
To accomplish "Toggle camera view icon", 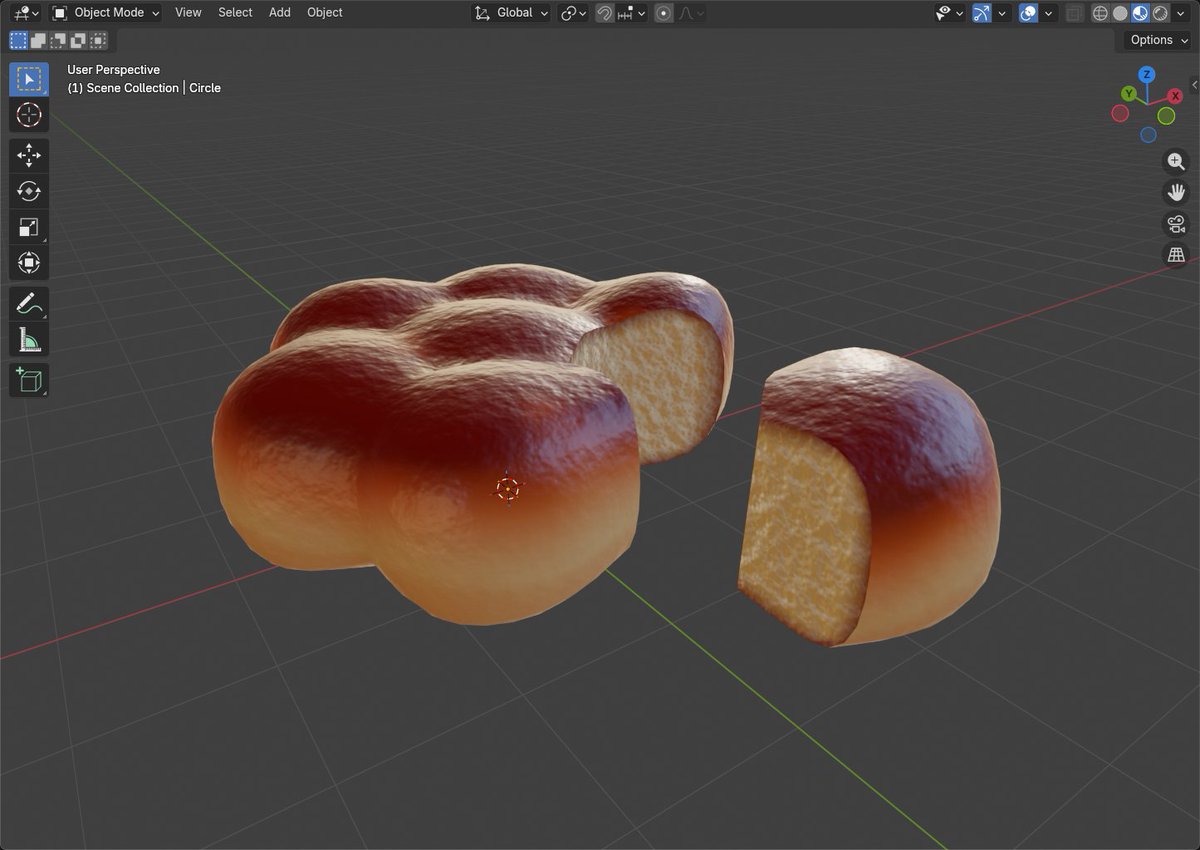I will point(1176,223).
